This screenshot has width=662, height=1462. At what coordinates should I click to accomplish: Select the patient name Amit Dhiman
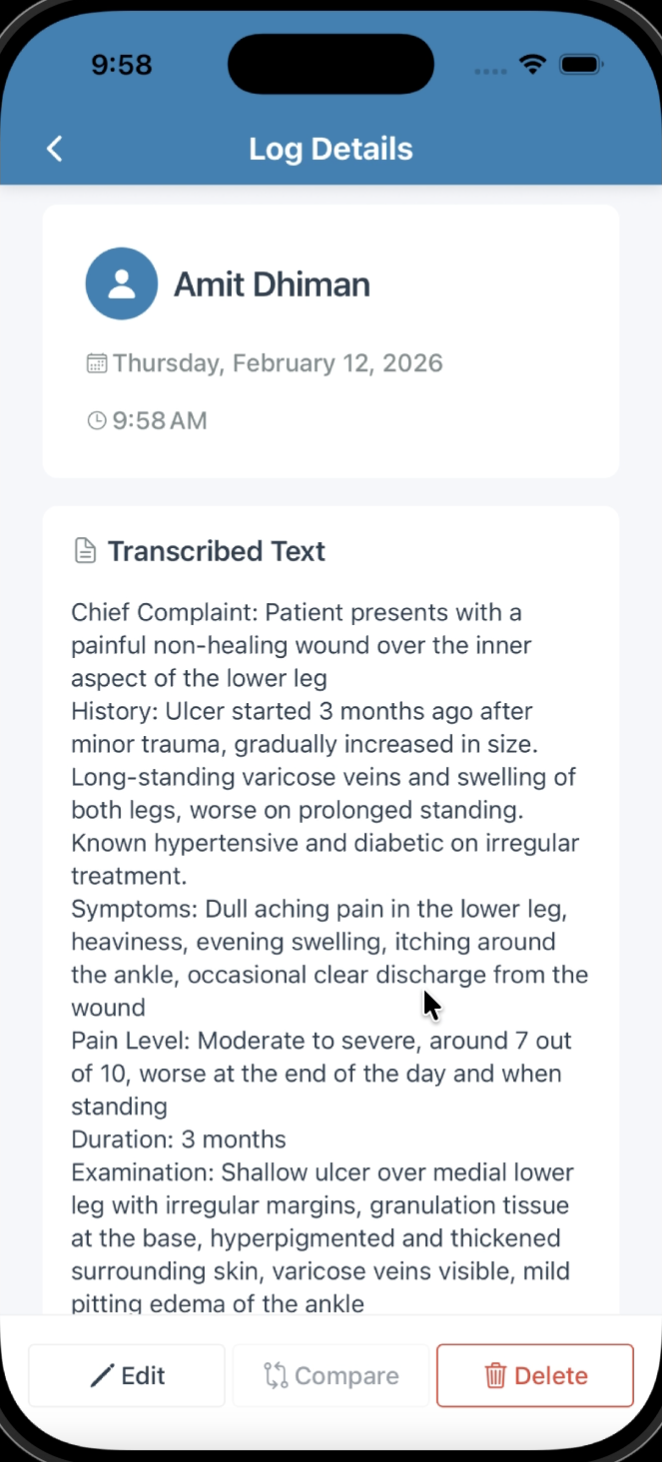point(272,283)
